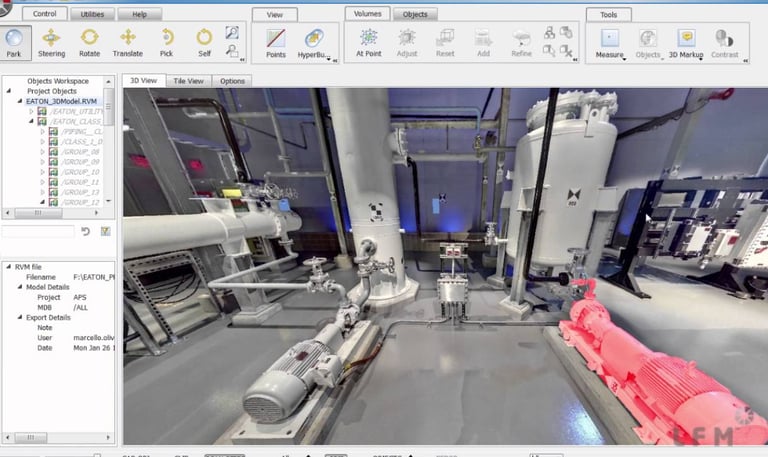Image resolution: width=768 pixels, height=457 pixels.
Task: Click the box delete X icon in Volumes
Action: [566, 50]
